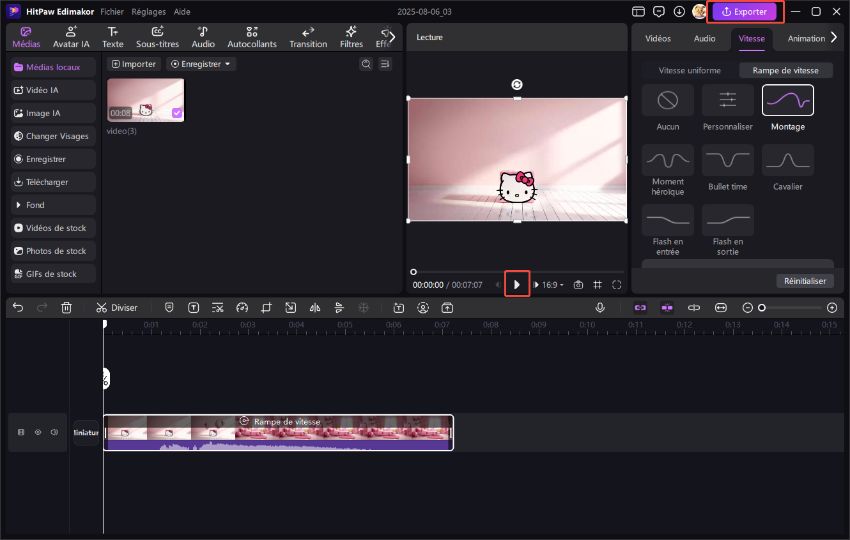Open the Enregistrer dropdown in media panel
850x540 pixels.
click(201, 64)
